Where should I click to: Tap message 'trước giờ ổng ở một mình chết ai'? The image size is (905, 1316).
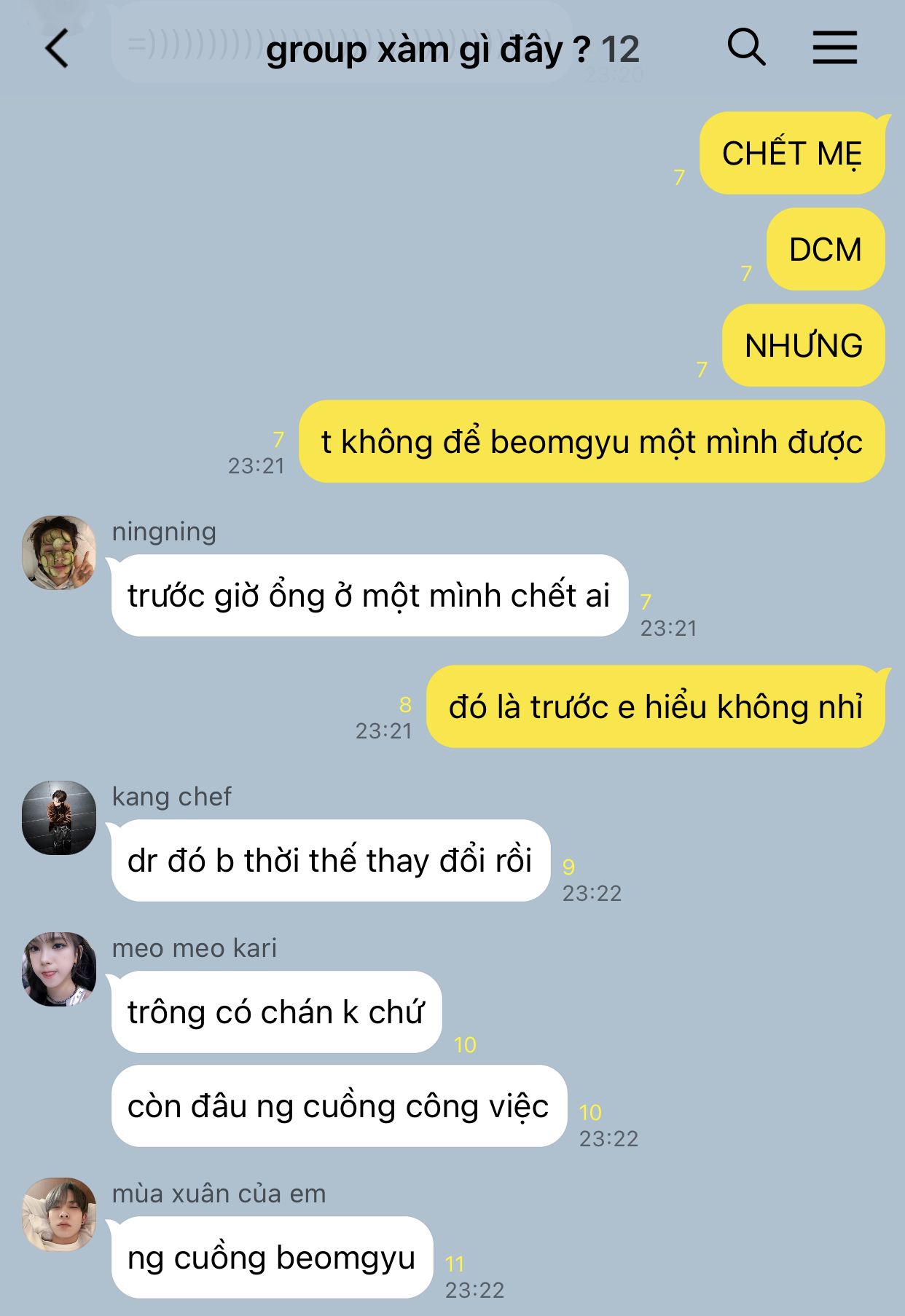click(x=369, y=595)
